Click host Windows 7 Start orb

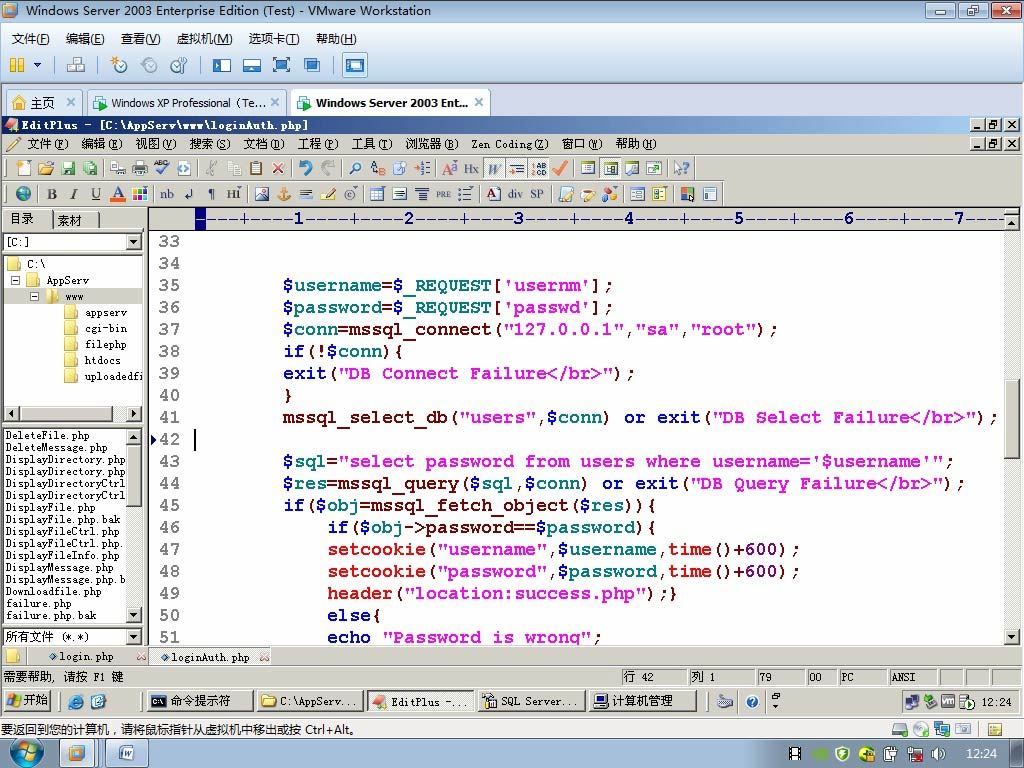coord(27,752)
